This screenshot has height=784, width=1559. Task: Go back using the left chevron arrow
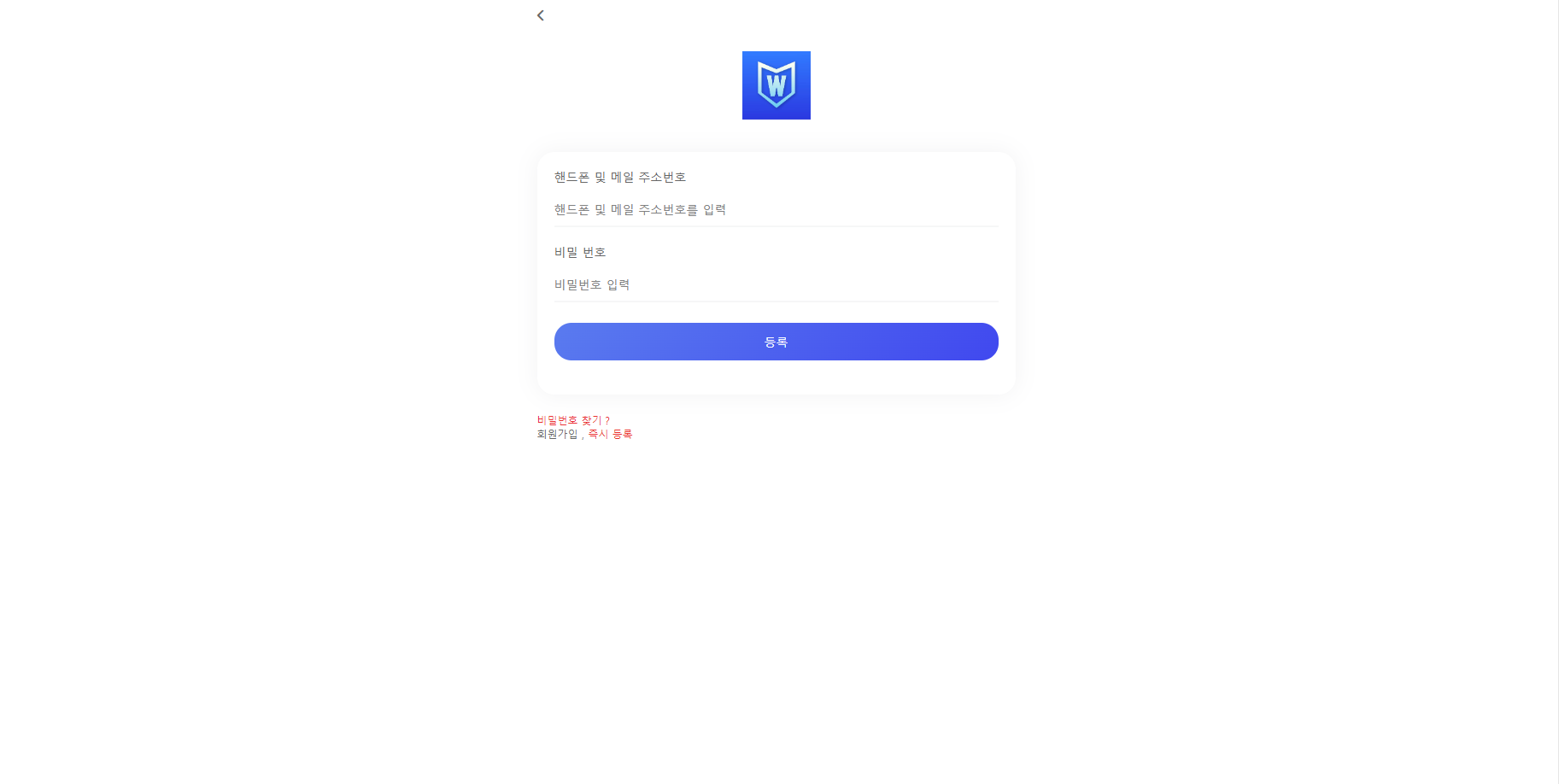[540, 15]
